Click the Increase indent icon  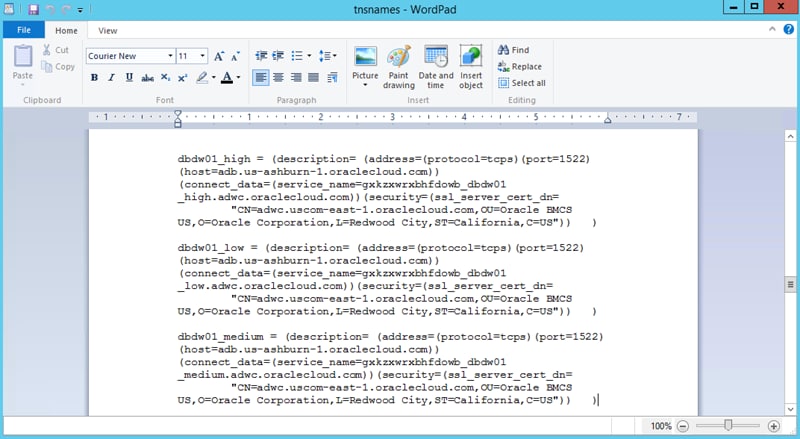[x=278, y=56]
